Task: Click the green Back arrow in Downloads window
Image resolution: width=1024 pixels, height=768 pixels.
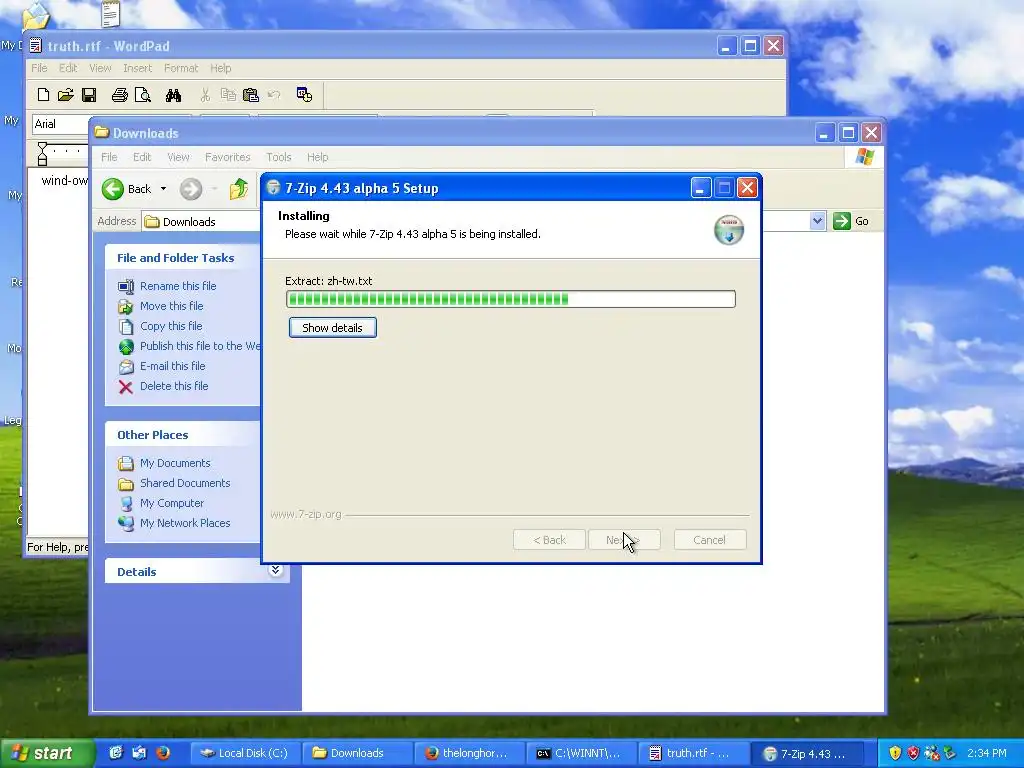Action: tap(112, 189)
